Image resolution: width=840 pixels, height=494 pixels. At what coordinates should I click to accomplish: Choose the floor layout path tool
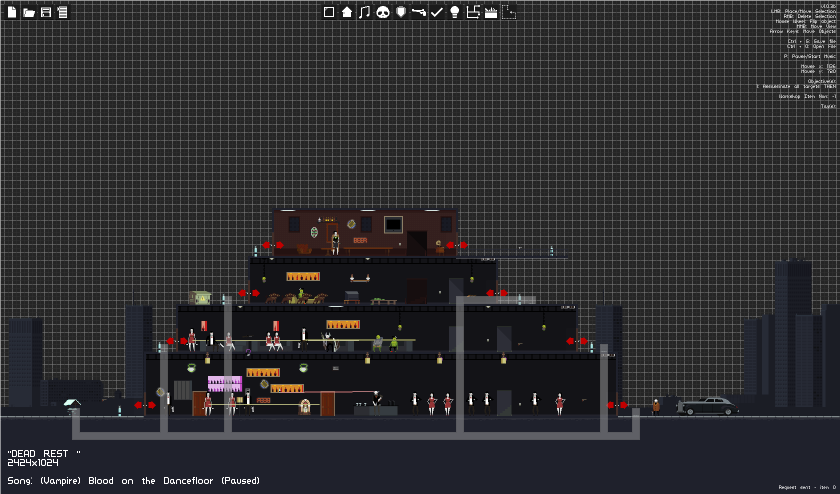pos(472,12)
